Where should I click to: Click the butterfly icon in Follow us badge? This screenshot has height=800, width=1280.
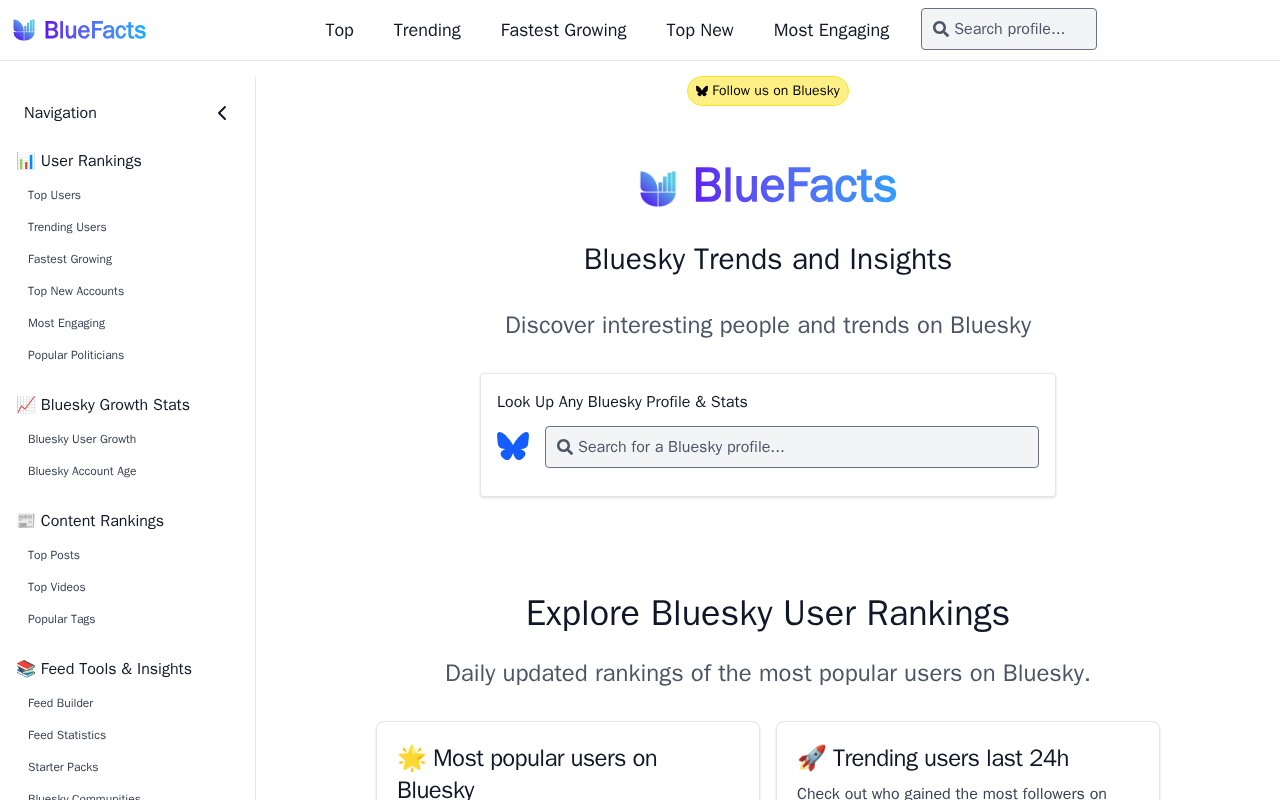click(702, 91)
